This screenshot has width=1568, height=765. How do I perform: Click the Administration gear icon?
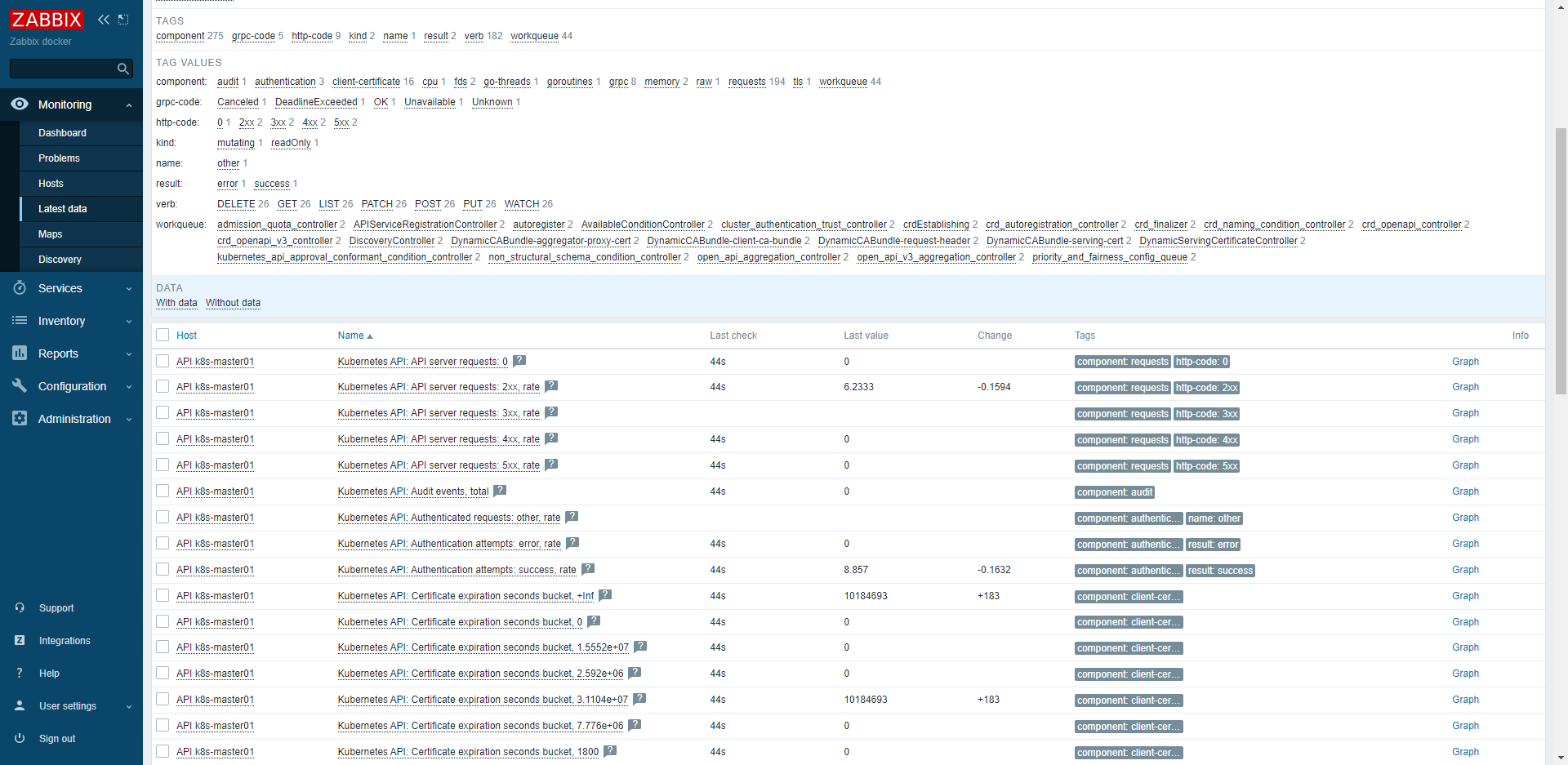tap(20, 418)
